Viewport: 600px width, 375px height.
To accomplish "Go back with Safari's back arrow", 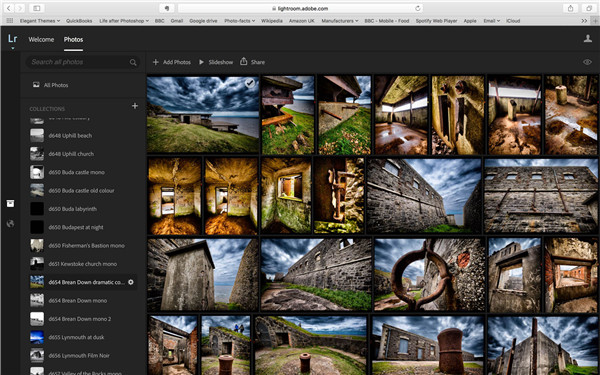I will coord(8,8).
